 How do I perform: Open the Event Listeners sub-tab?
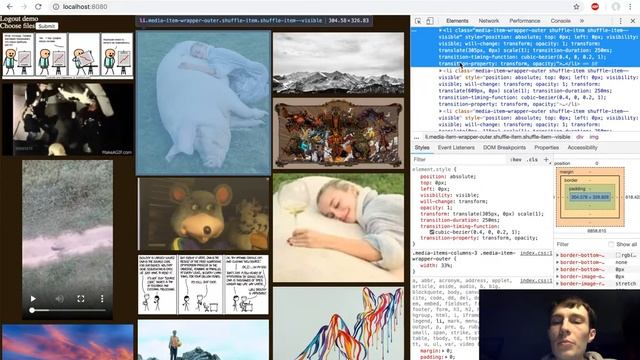[456, 147]
